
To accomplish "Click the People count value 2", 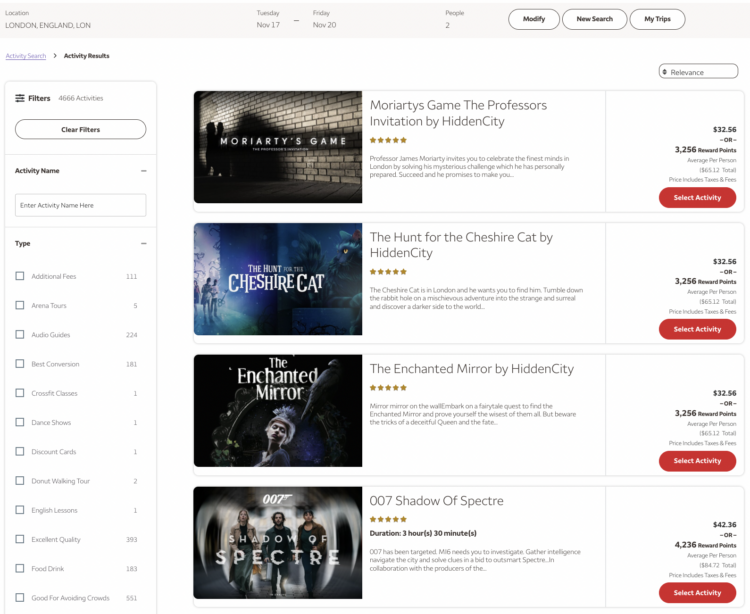I will pos(447,25).
